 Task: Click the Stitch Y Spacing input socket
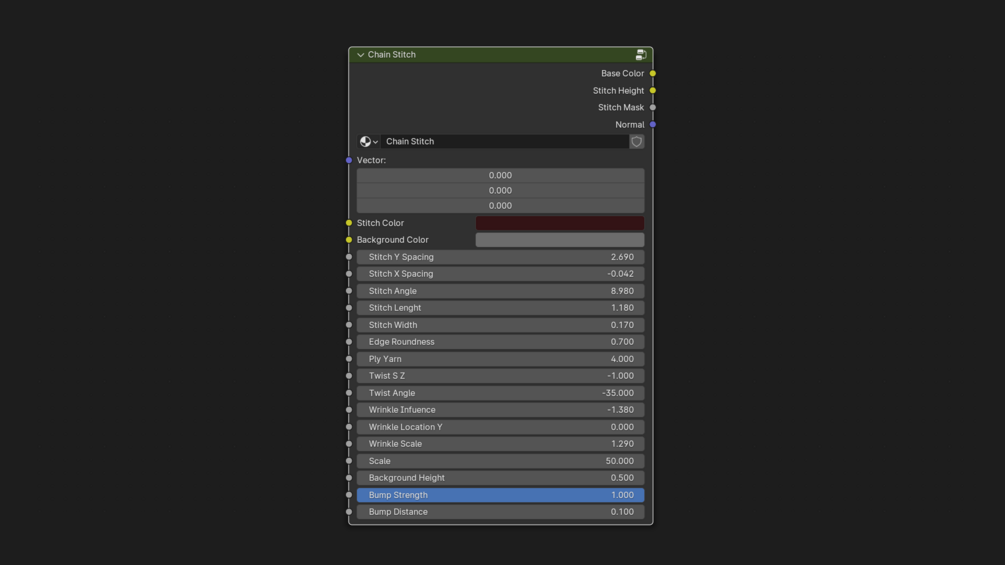(x=349, y=257)
